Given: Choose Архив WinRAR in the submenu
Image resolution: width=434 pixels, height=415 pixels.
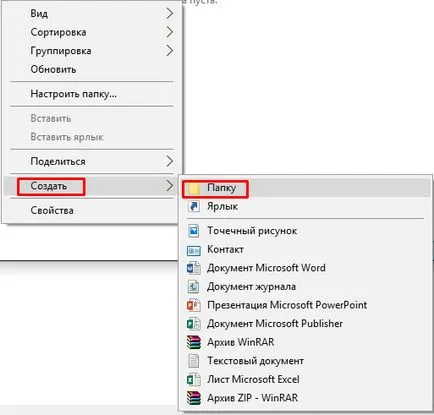Looking at the screenshot, I should (306, 342).
